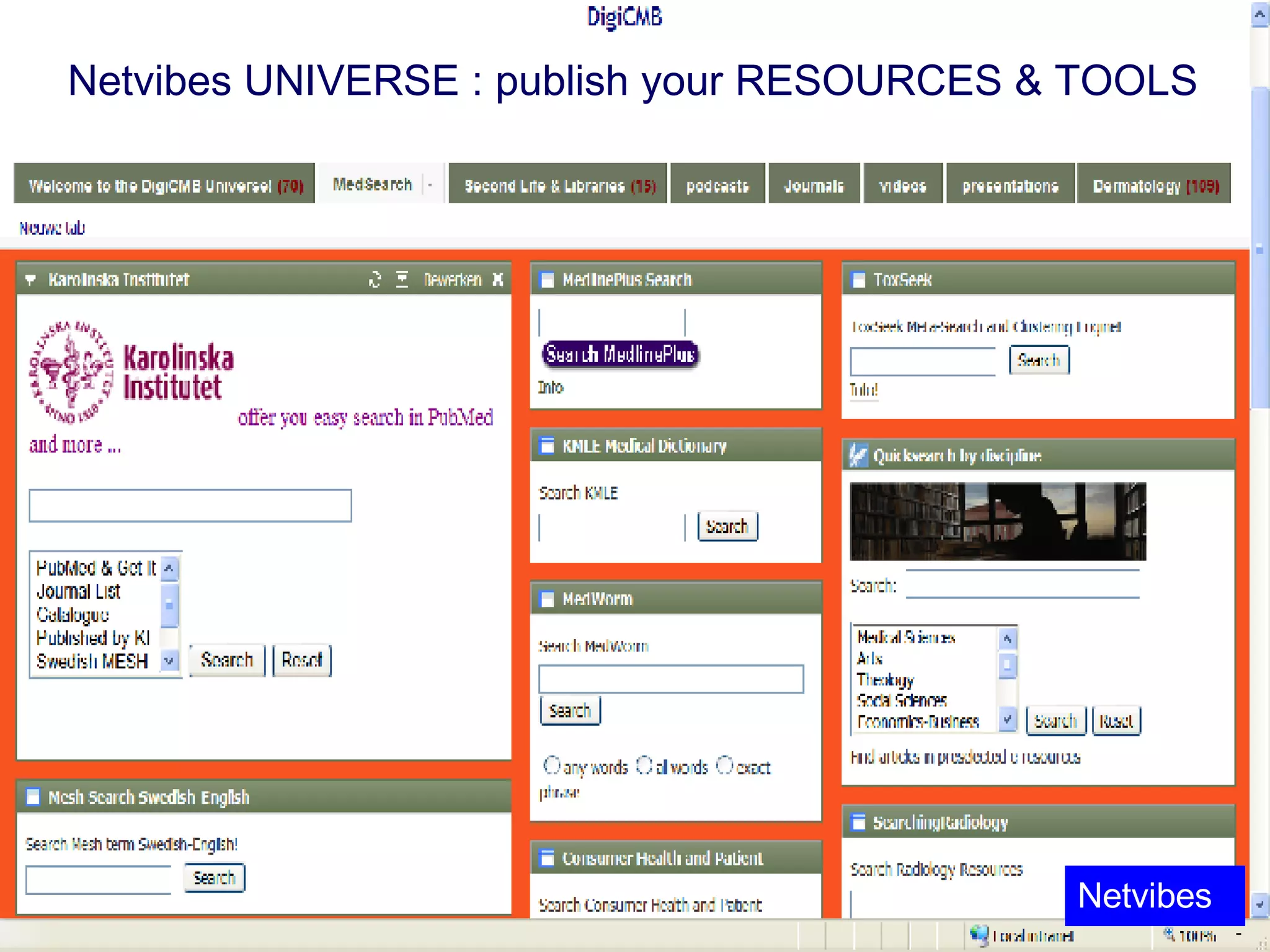Select Swedish MESH in the list
This screenshot has height=952, width=1270.
pos(92,661)
